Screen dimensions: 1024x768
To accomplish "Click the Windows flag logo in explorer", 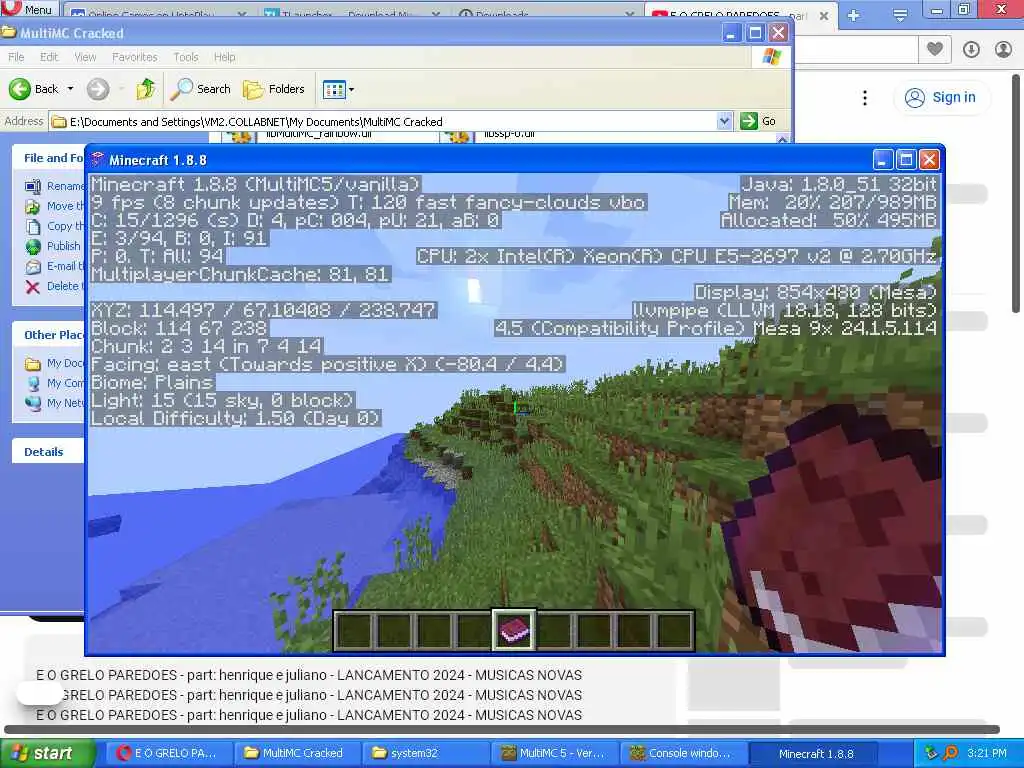I will (x=771, y=57).
